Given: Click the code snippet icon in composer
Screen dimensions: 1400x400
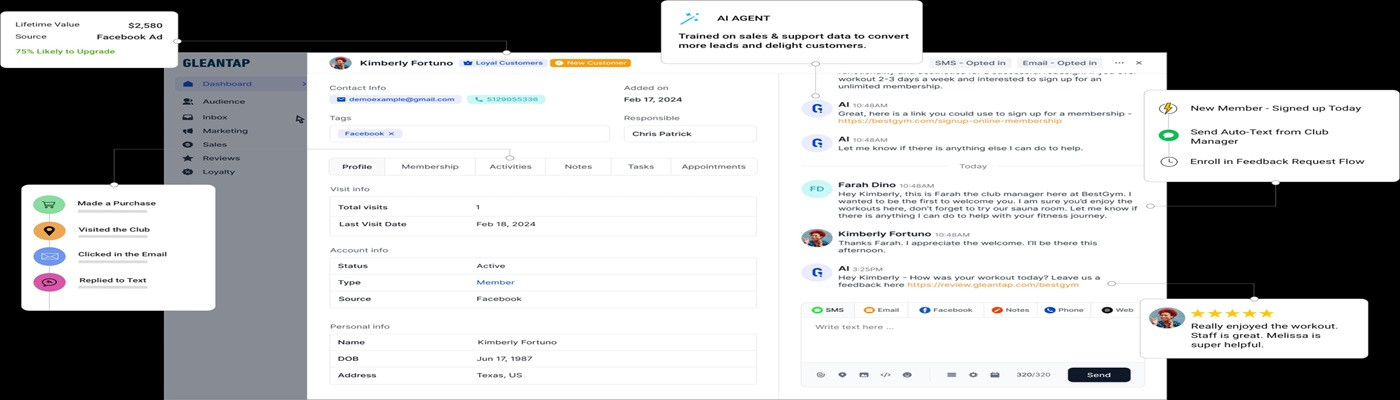Looking at the screenshot, I should coord(885,375).
